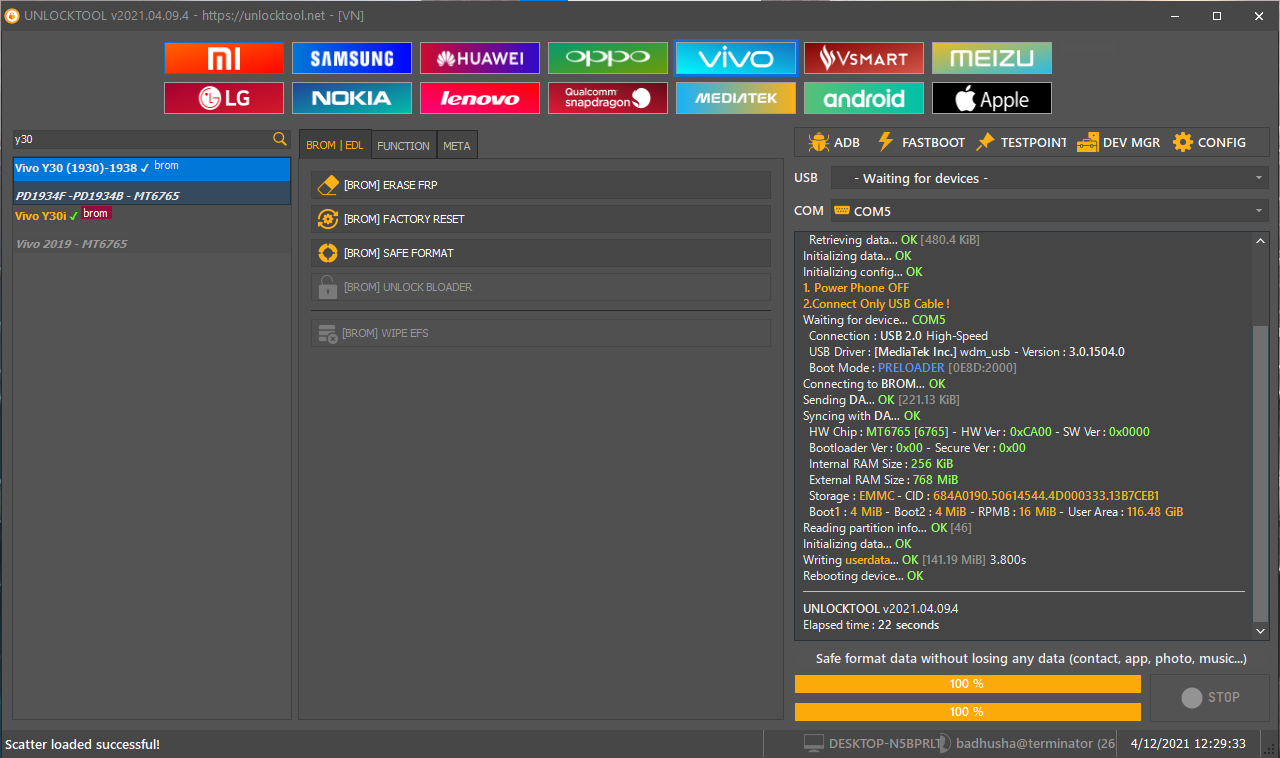Open CONFIG settings
This screenshot has height=758, width=1280.
(1209, 142)
